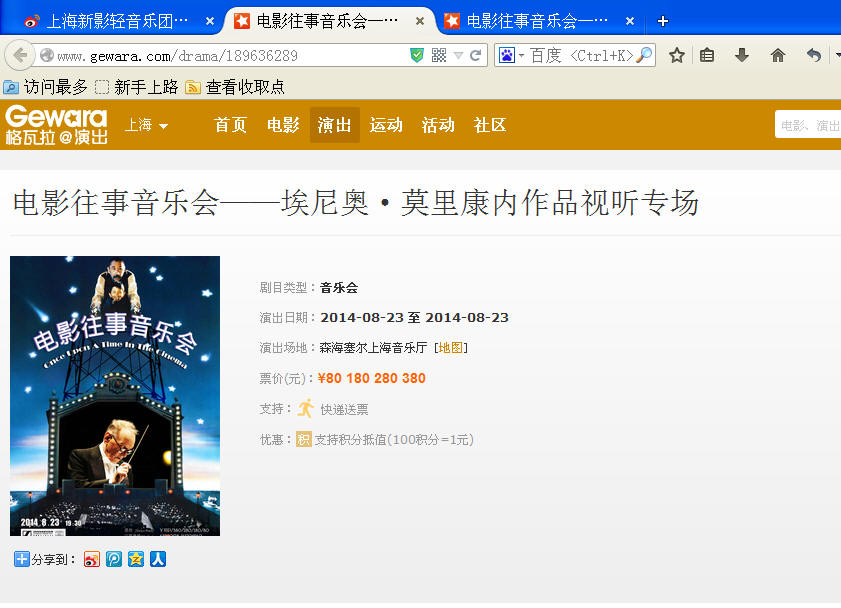Screen dimensions: 841x608
Task: Click the blue plus share icon
Action: (x=21, y=559)
